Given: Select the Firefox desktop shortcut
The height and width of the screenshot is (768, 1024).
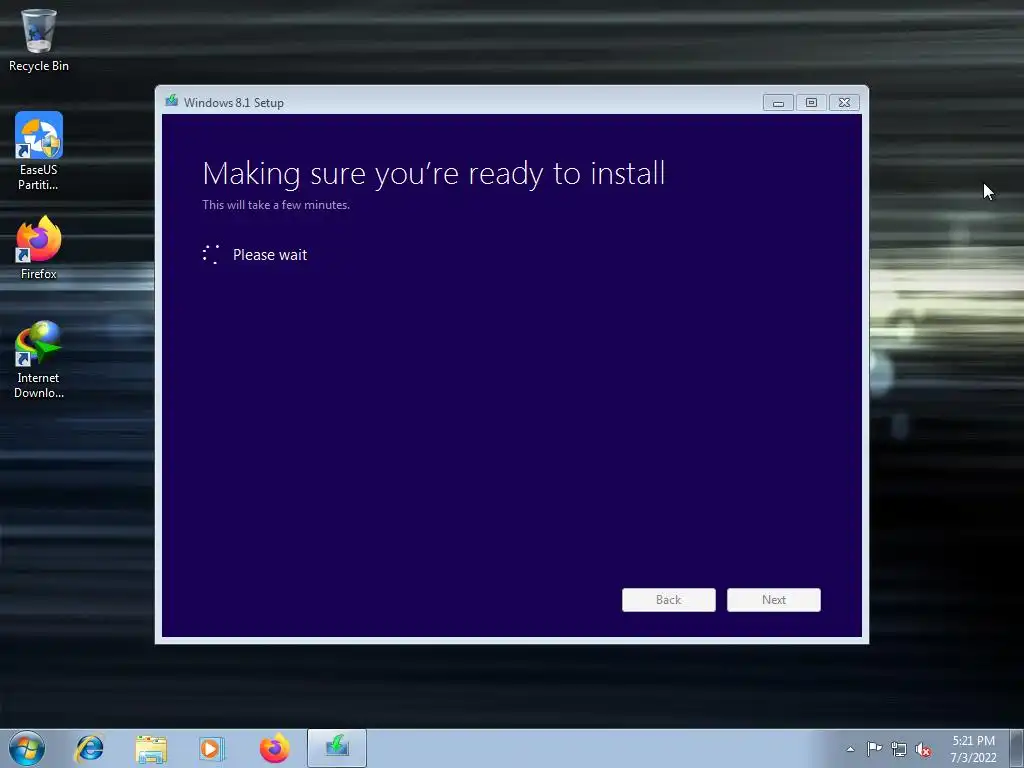Looking at the screenshot, I should 39,248.
